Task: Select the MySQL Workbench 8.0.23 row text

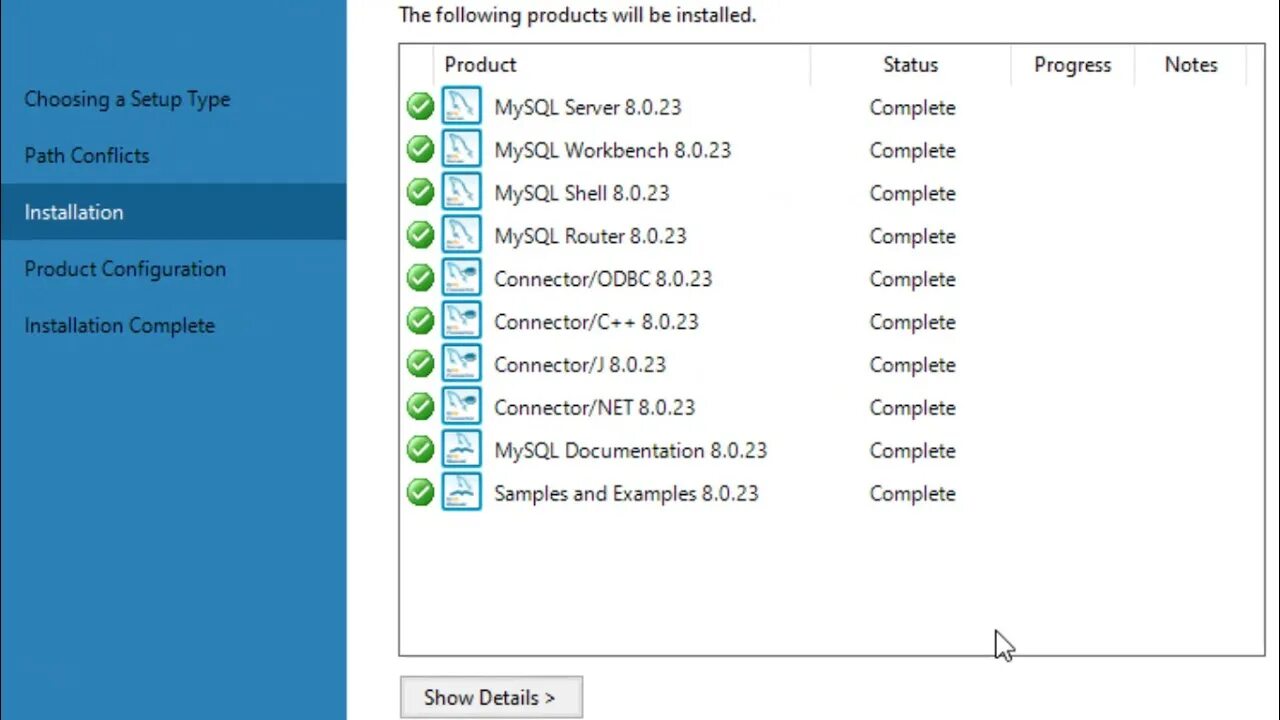Action: [612, 150]
